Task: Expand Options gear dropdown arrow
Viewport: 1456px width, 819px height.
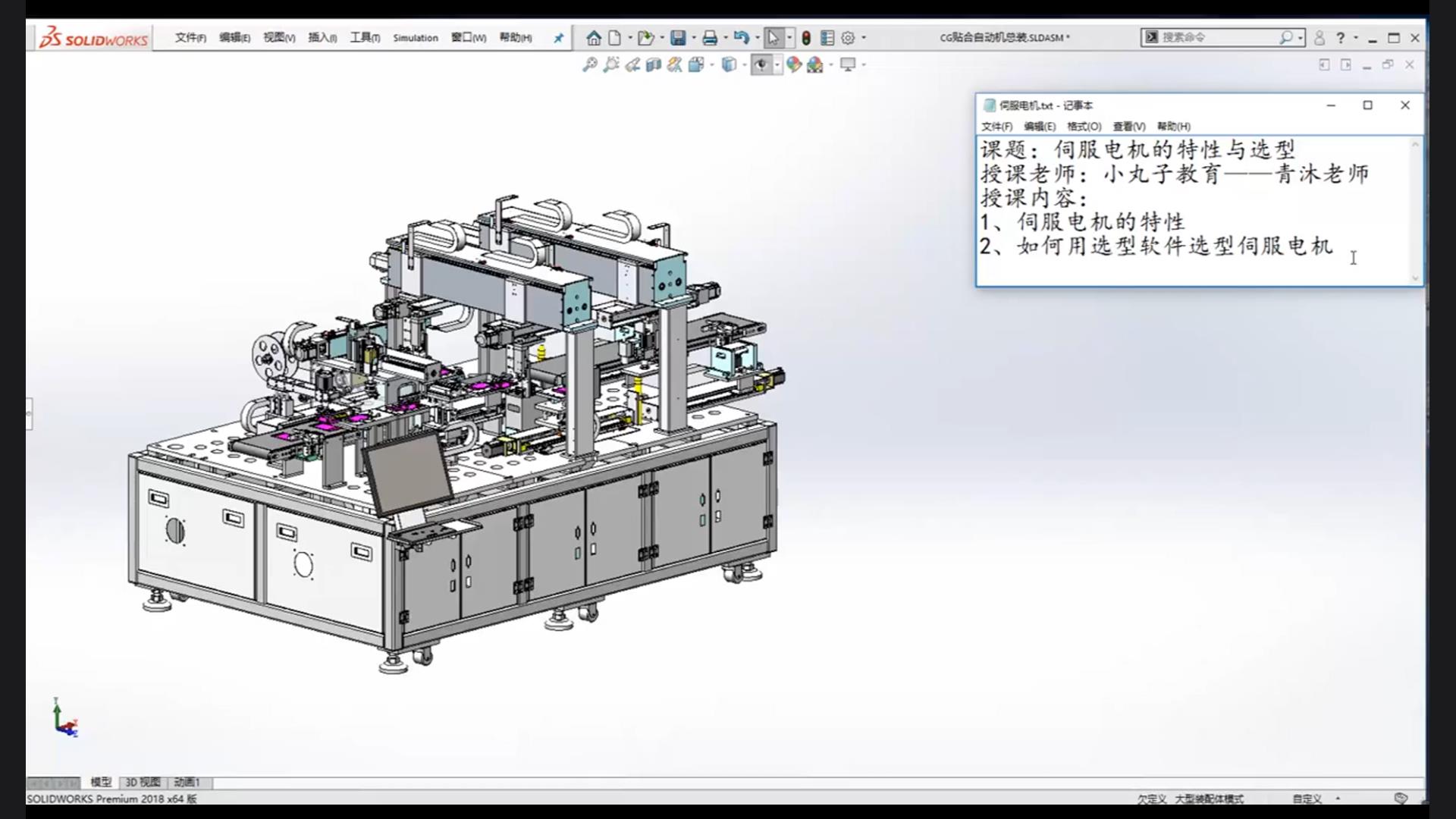Action: (864, 38)
